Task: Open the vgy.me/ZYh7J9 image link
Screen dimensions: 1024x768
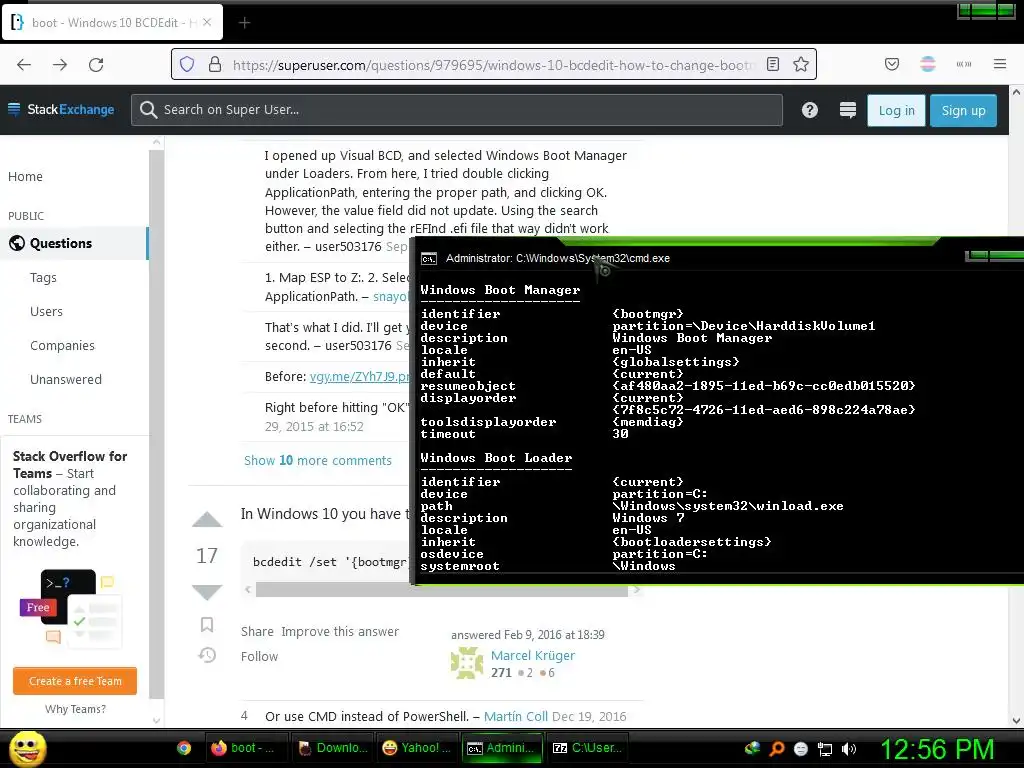Action: pyautogui.click(x=359, y=377)
